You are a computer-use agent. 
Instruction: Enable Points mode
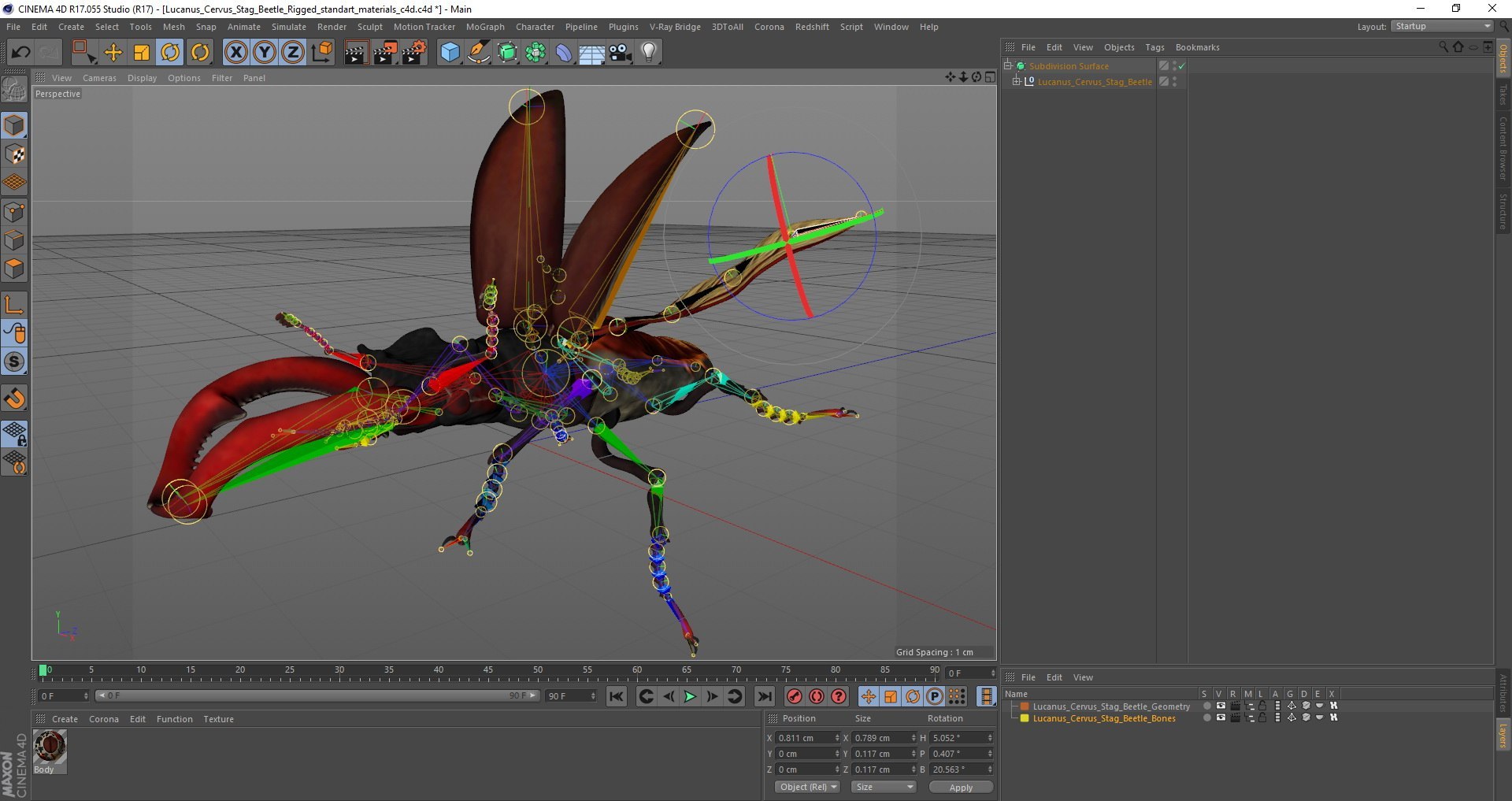[14, 212]
